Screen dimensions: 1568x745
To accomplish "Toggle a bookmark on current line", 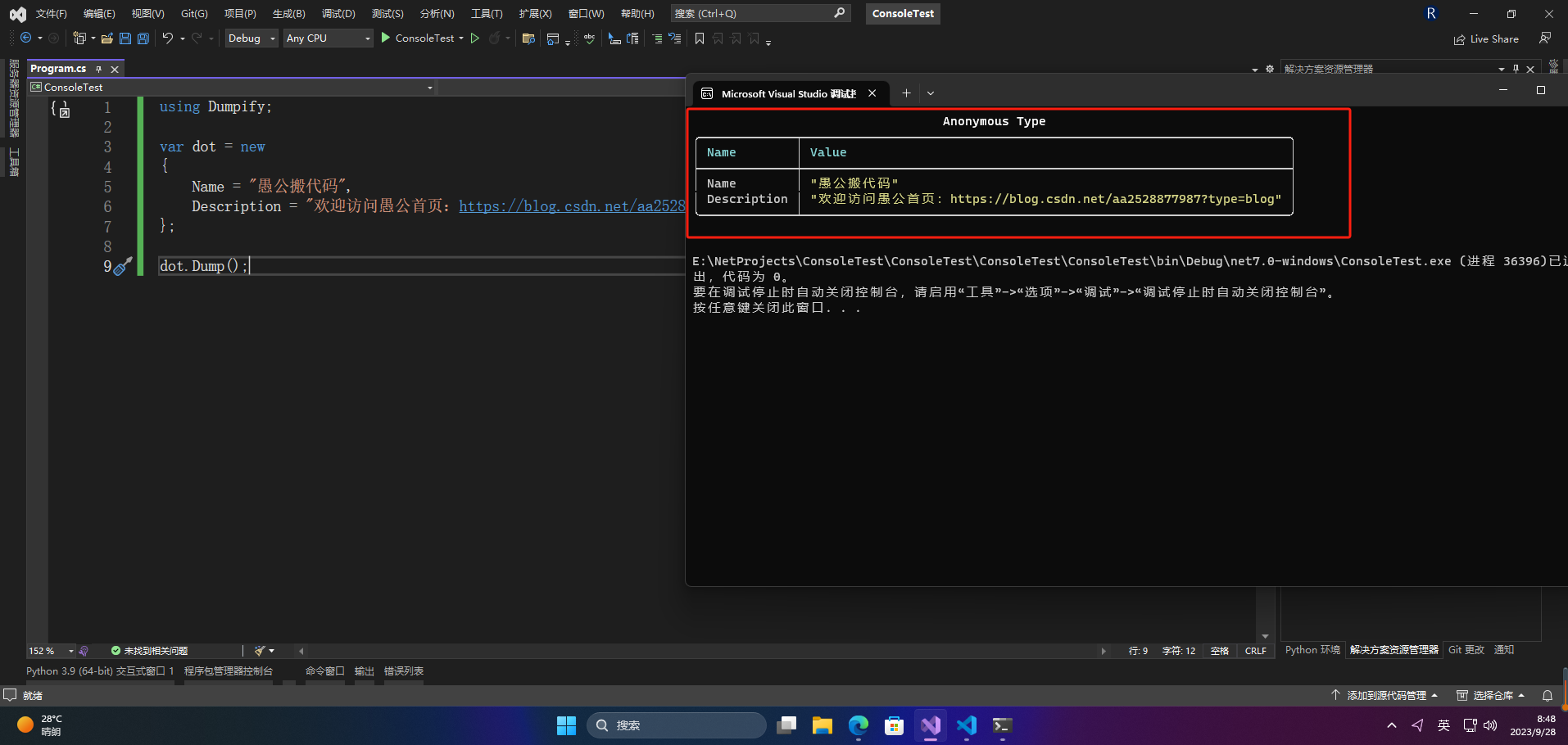I will point(700,38).
